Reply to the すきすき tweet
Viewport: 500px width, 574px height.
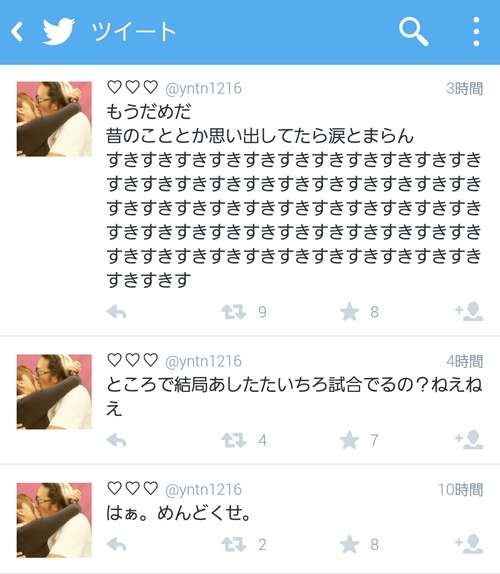tap(116, 312)
